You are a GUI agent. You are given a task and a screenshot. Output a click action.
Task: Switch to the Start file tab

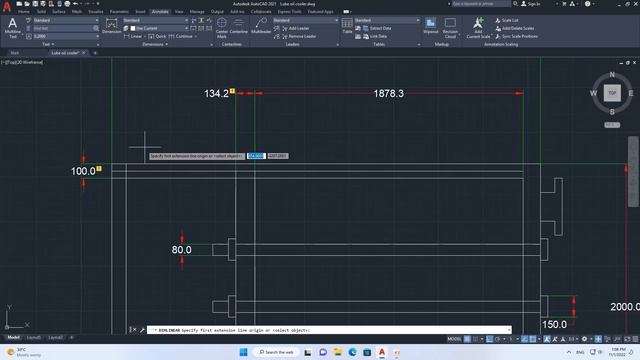[15, 53]
